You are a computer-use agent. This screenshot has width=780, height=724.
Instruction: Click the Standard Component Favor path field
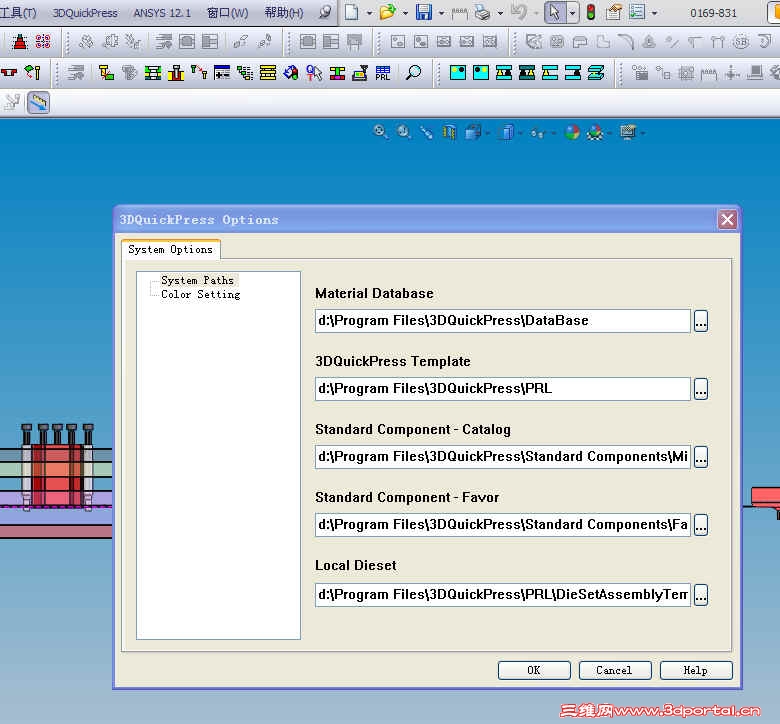tap(502, 524)
